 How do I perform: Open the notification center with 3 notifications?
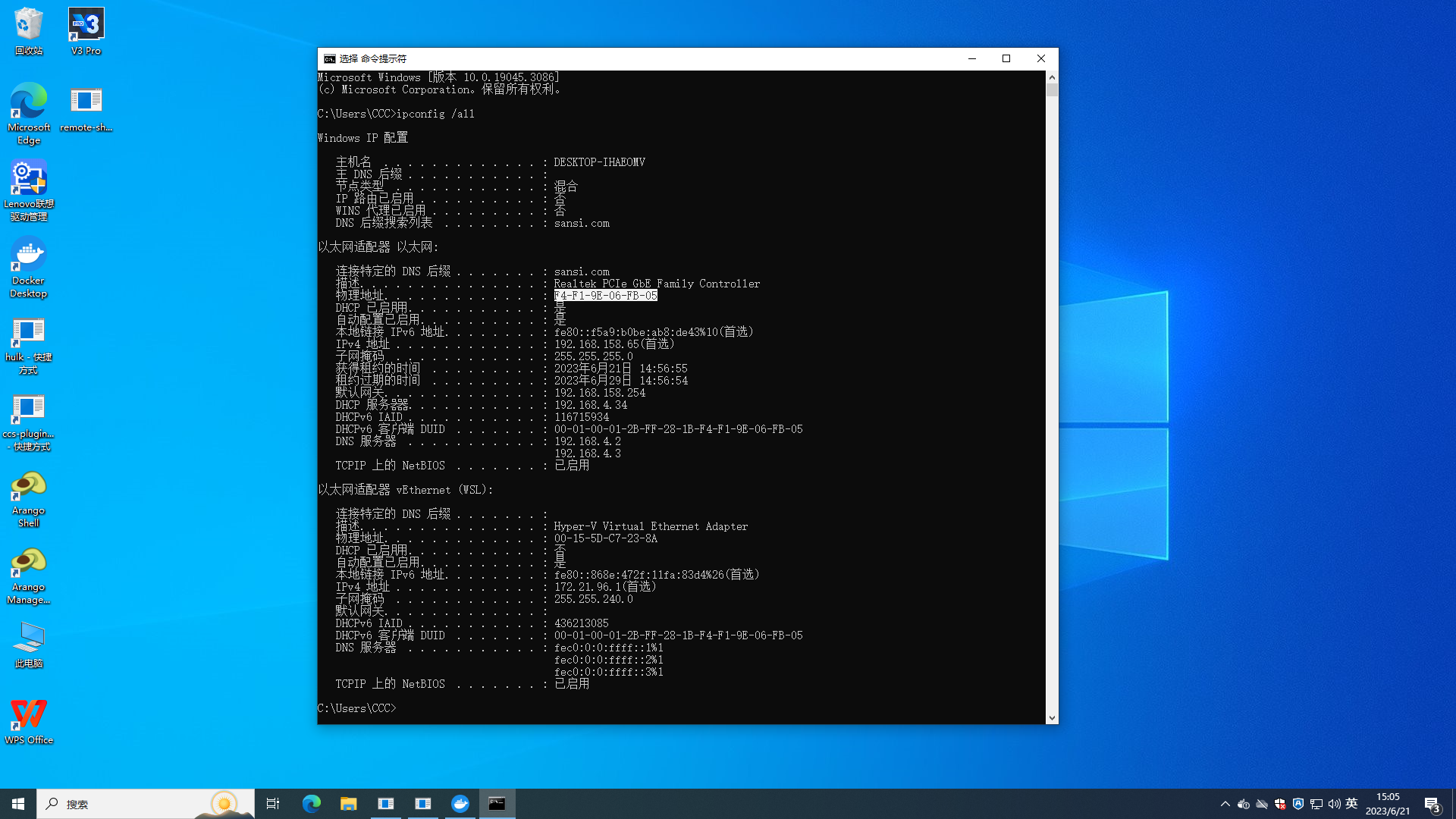tap(1432, 804)
